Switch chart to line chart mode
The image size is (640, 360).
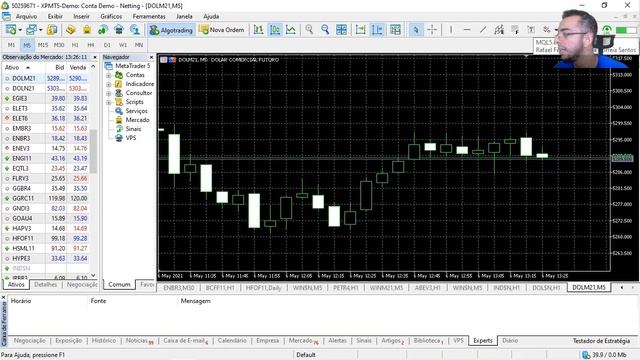291,30
